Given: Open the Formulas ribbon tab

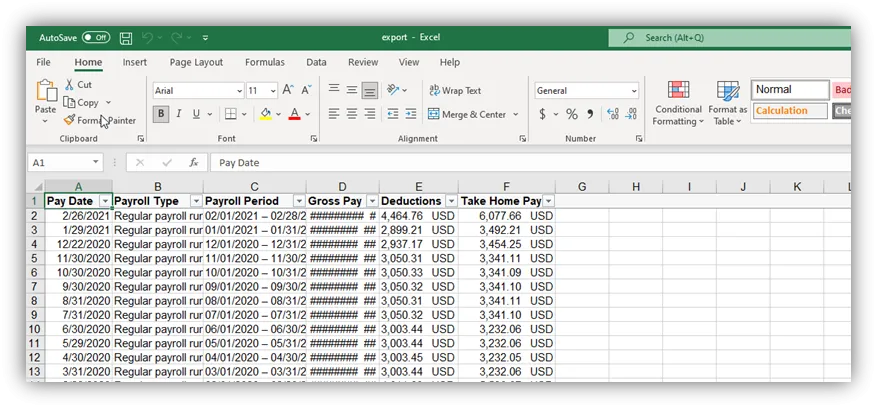Looking at the screenshot, I should click(x=265, y=62).
